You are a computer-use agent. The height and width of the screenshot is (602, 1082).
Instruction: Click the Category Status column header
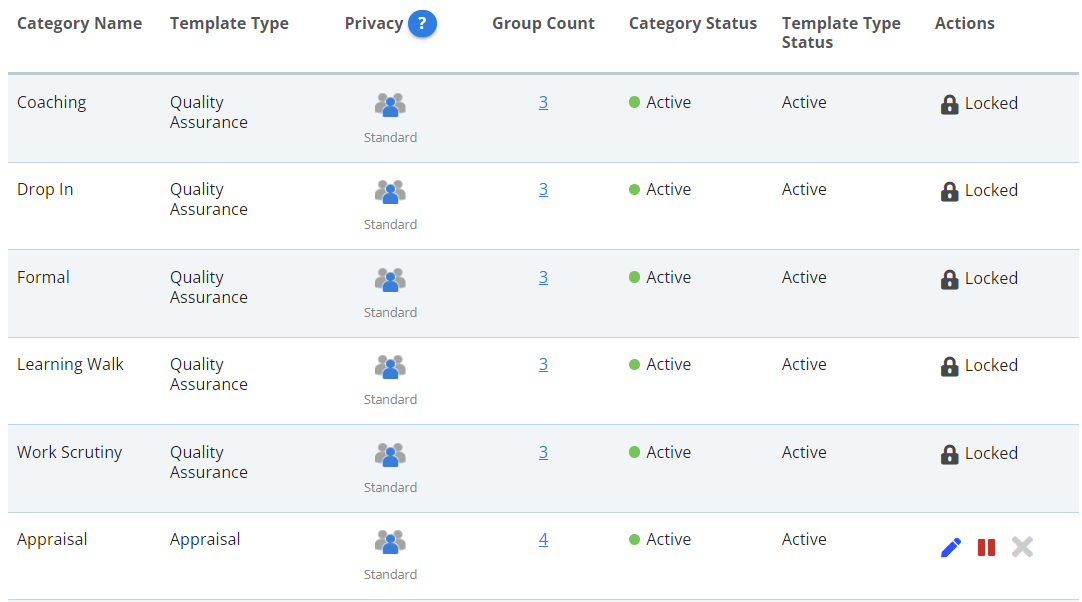tap(693, 23)
